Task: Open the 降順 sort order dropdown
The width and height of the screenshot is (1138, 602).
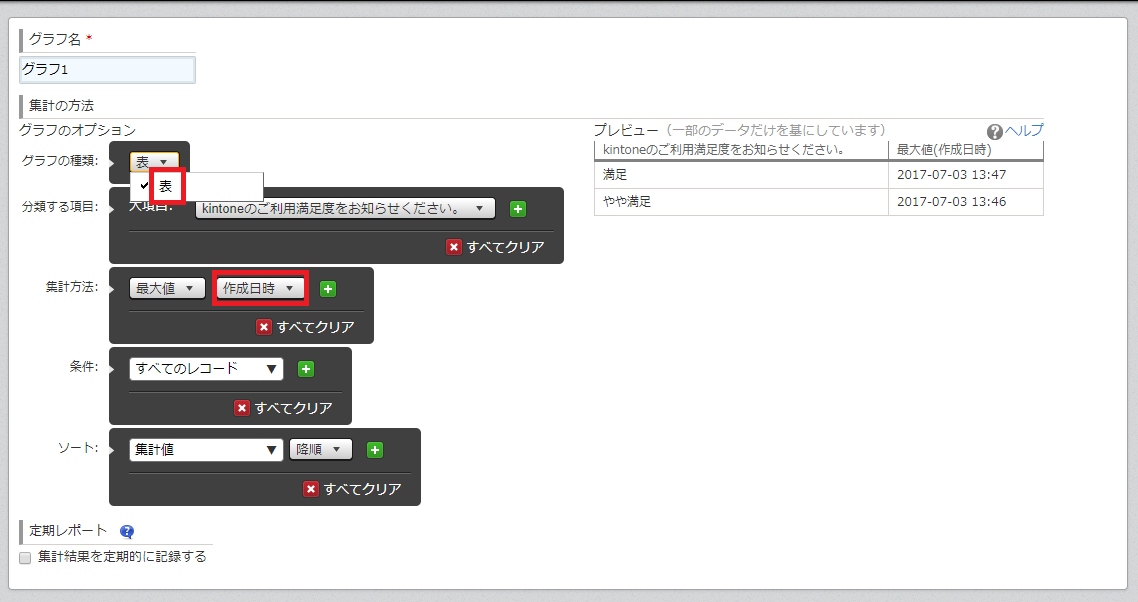Action: [322, 449]
